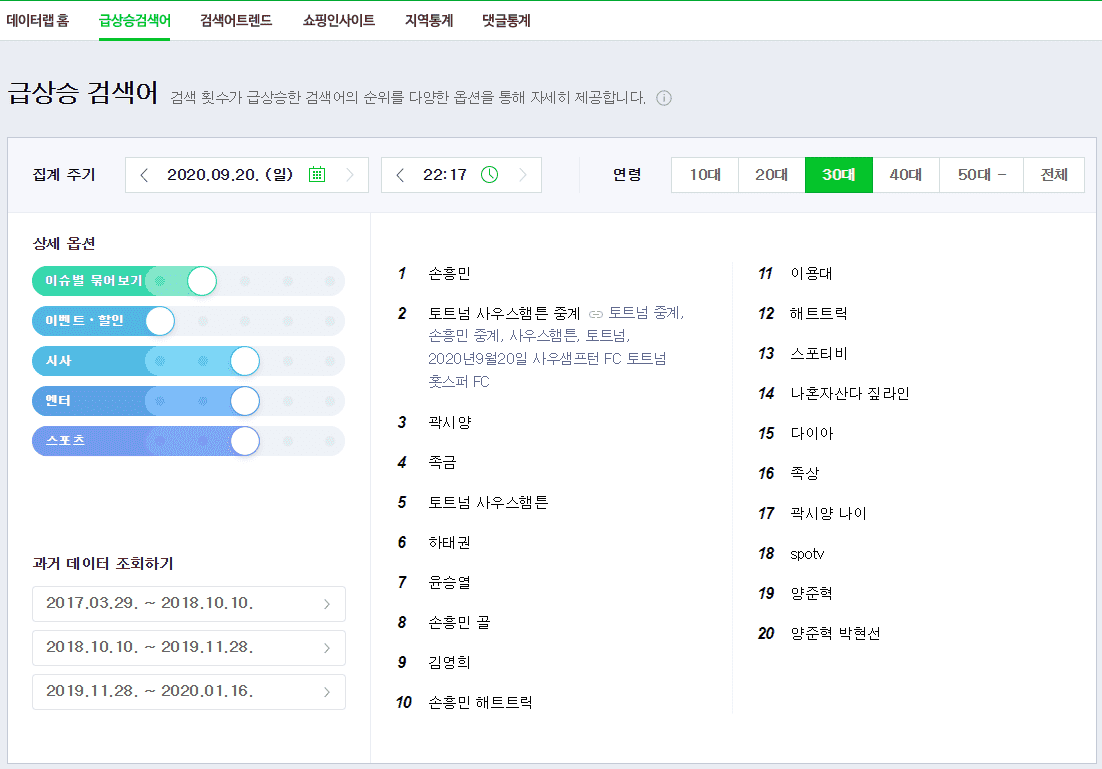Click rank 11 keyword 이용대
The width and height of the screenshot is (1102, 769).
811,273
